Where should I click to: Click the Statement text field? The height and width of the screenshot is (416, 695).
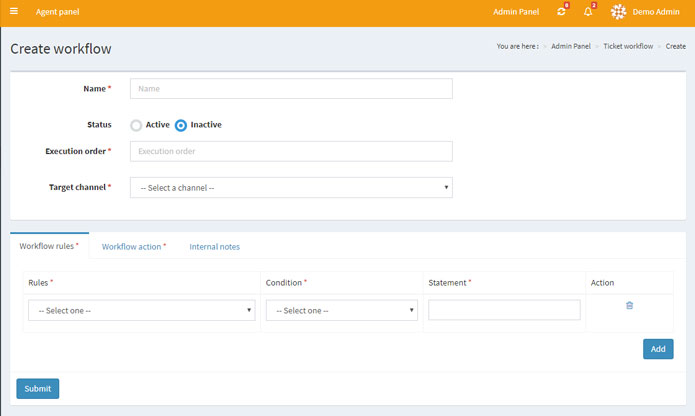(x=504, y=311)
